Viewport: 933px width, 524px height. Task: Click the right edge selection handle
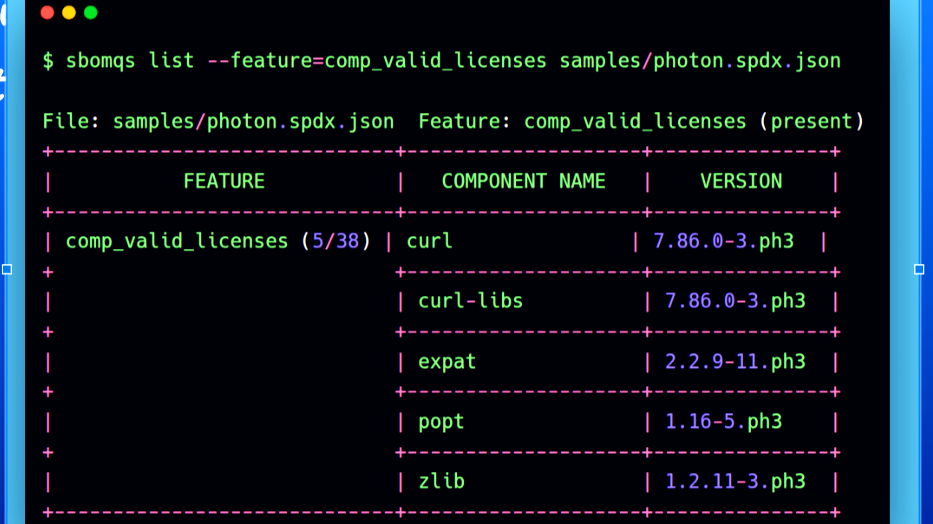pyautogui.click(x=919, y=269)
